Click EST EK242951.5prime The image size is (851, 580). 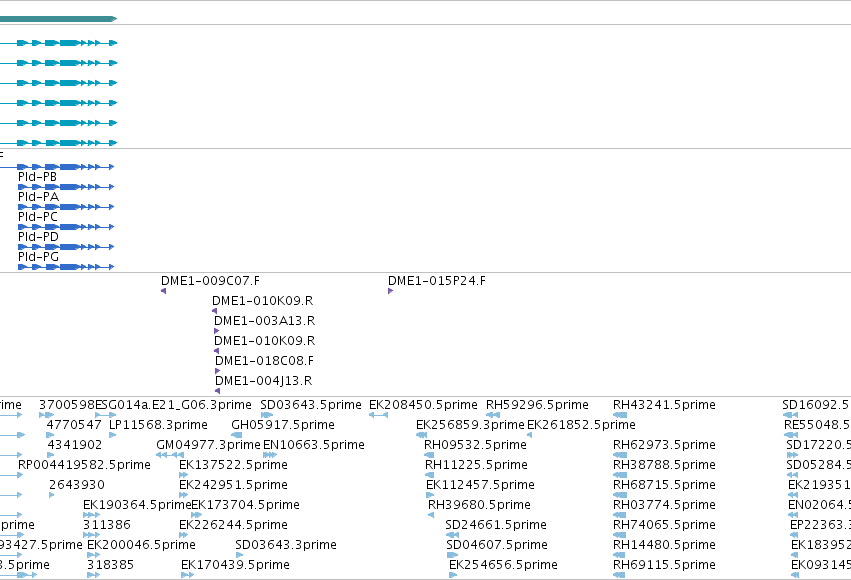tap(233, 485)
